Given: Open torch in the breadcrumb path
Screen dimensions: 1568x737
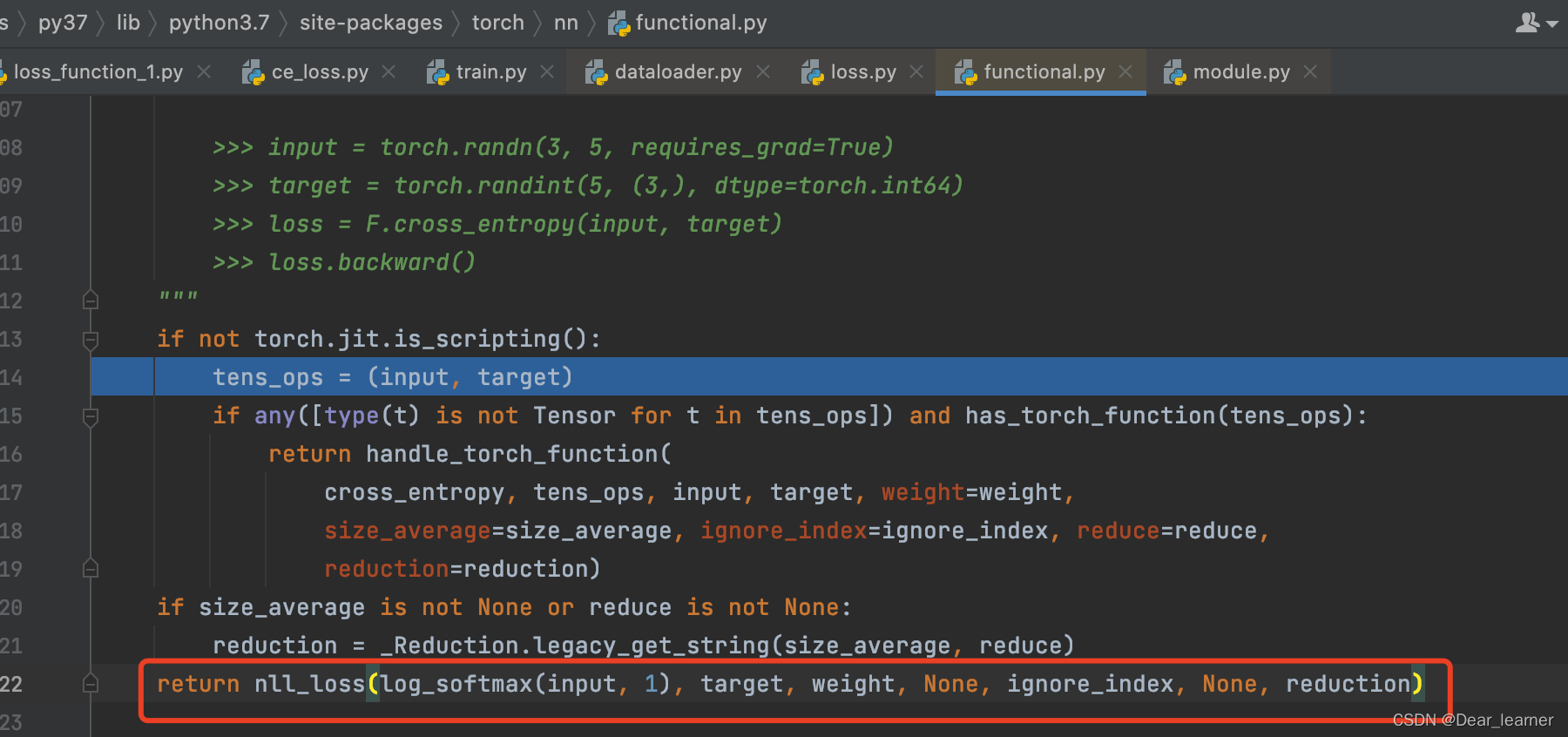Looking at the screenshot, I should [498, 23].
